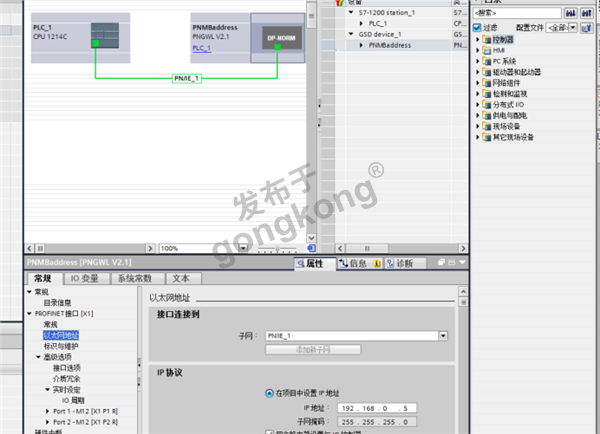Expand the 检测和监视 catalog folder
This screenshot has height=434, width=600.
point(478,94)
